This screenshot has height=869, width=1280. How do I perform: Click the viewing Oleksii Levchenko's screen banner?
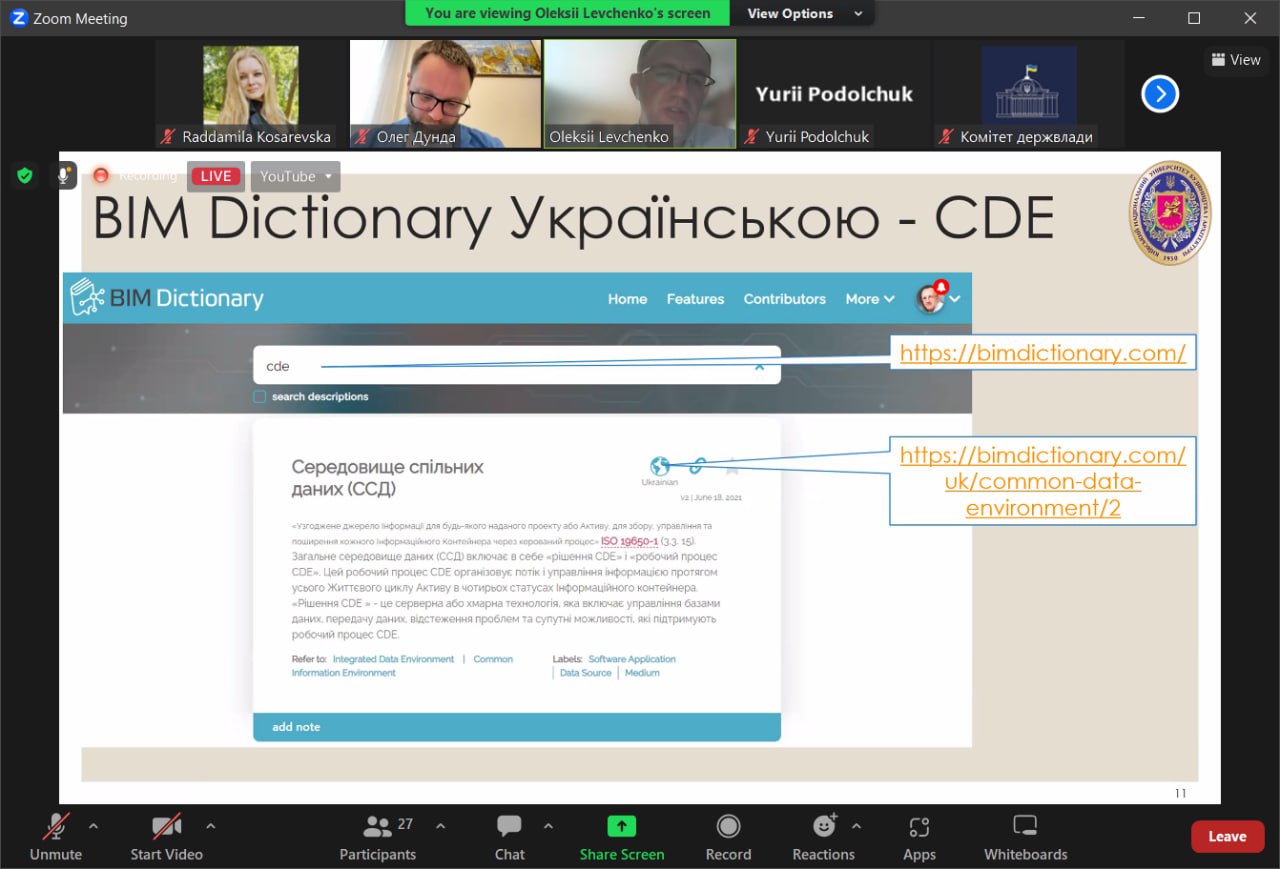pos(568,13)
